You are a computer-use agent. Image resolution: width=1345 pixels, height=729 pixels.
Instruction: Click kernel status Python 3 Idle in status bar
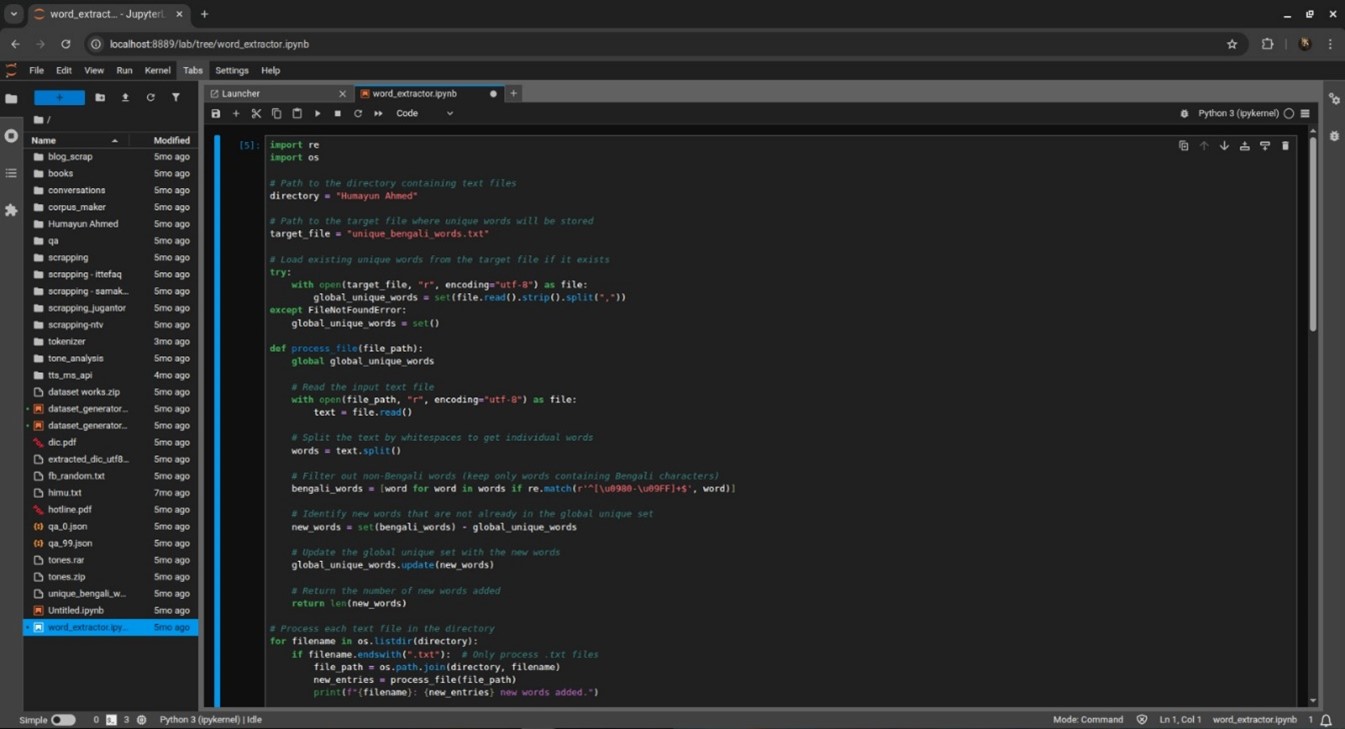click(x=211, y=720)
